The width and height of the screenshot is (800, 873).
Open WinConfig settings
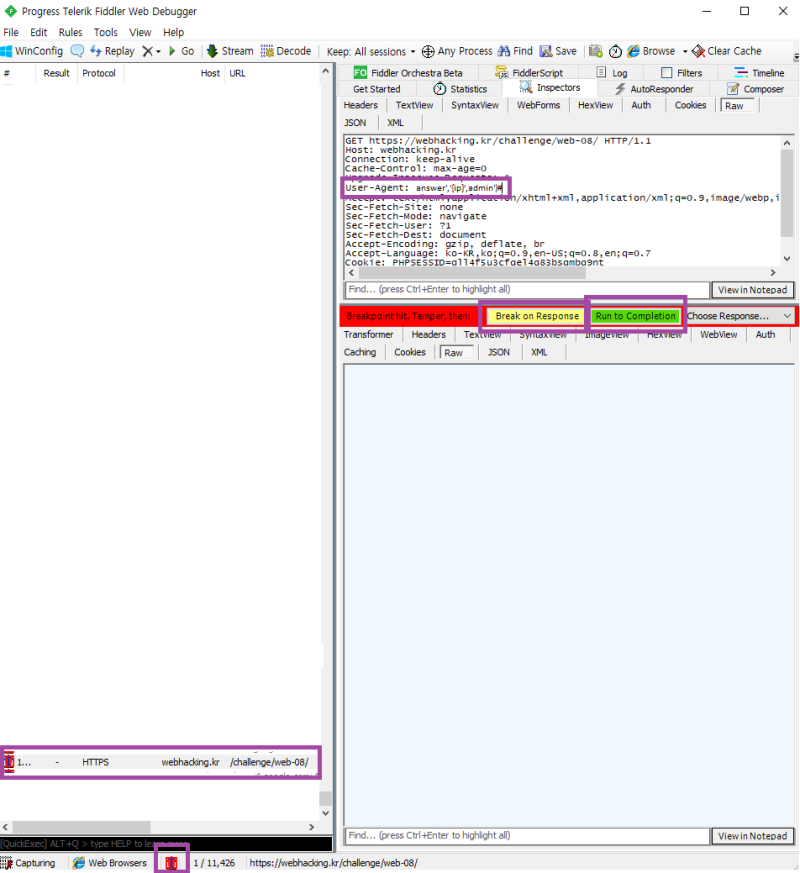click(30, 51)
